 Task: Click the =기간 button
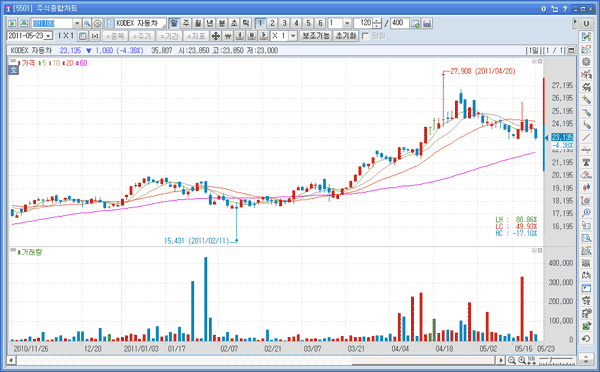tap(169, 36)
